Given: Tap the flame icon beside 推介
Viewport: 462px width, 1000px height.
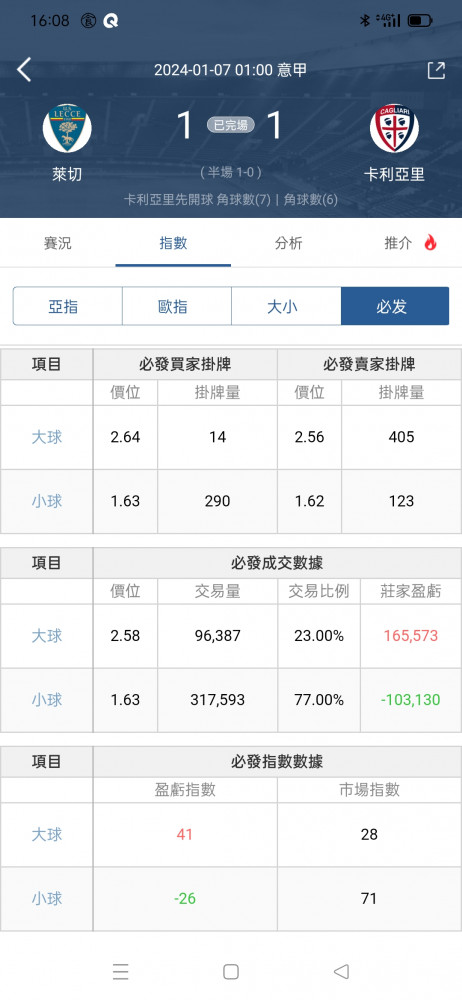Looking at the screenshot, I should coord(431,243).
